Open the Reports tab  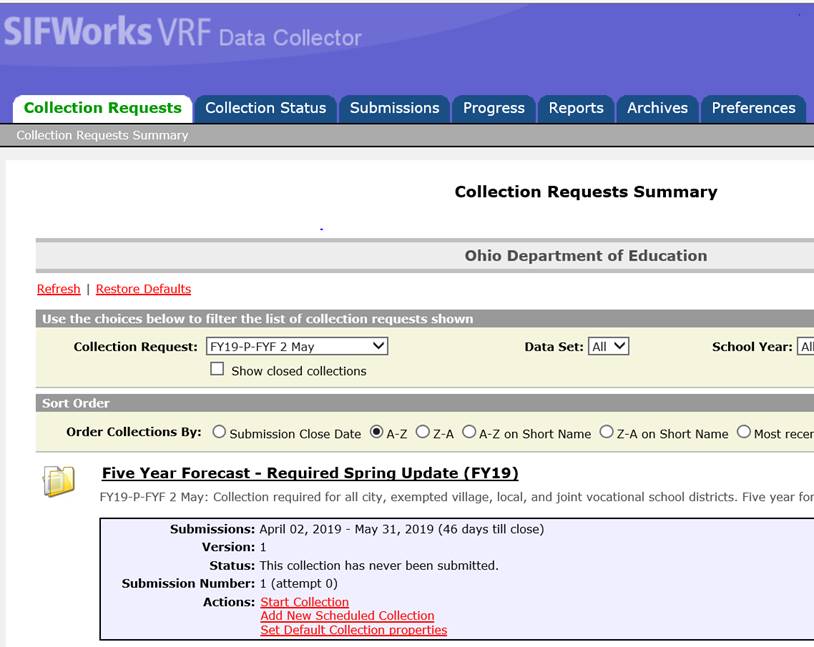pyautogui.click(x=576, y=108)
